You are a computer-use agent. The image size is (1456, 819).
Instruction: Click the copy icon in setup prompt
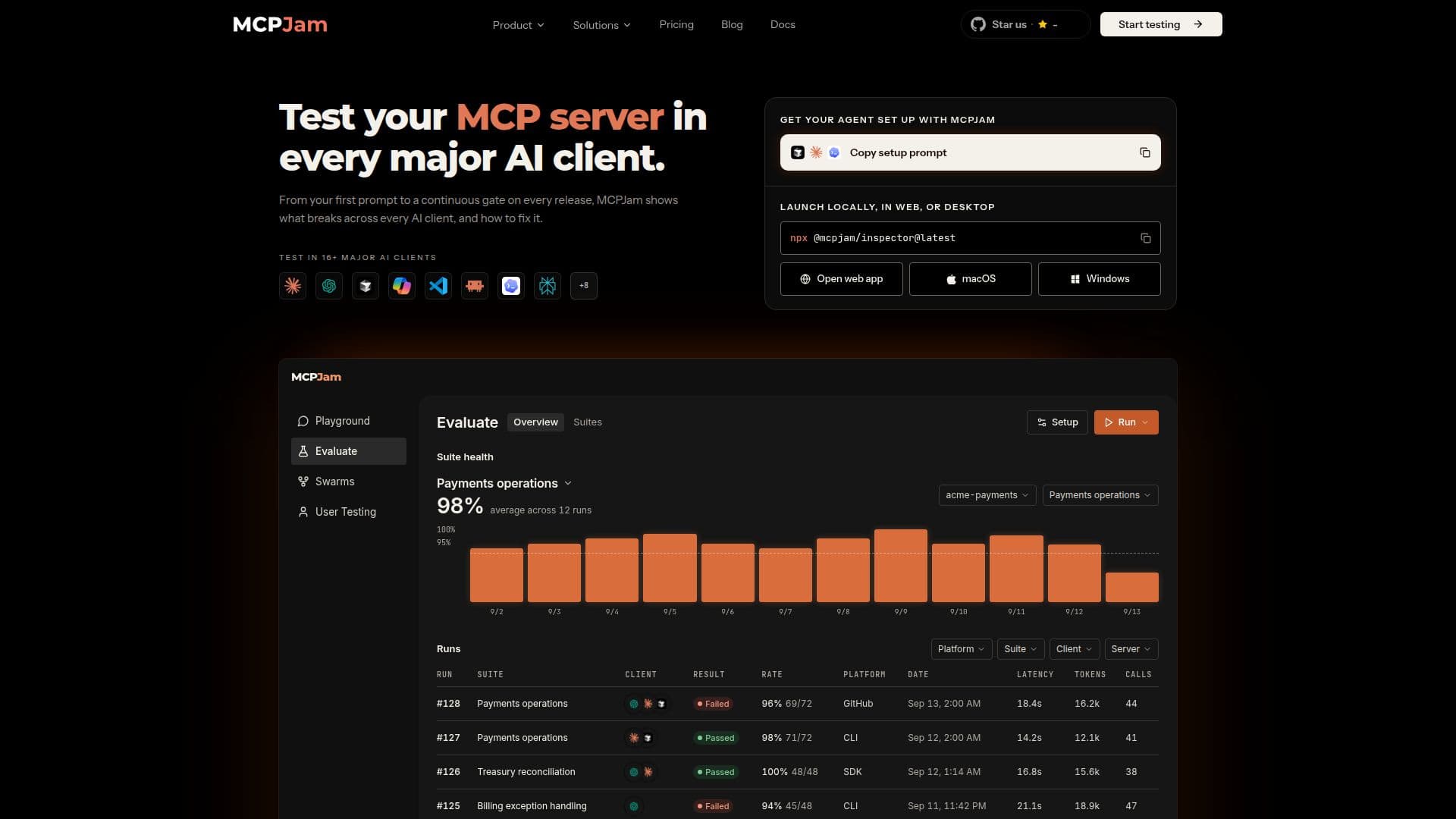tap(1145, 152)
